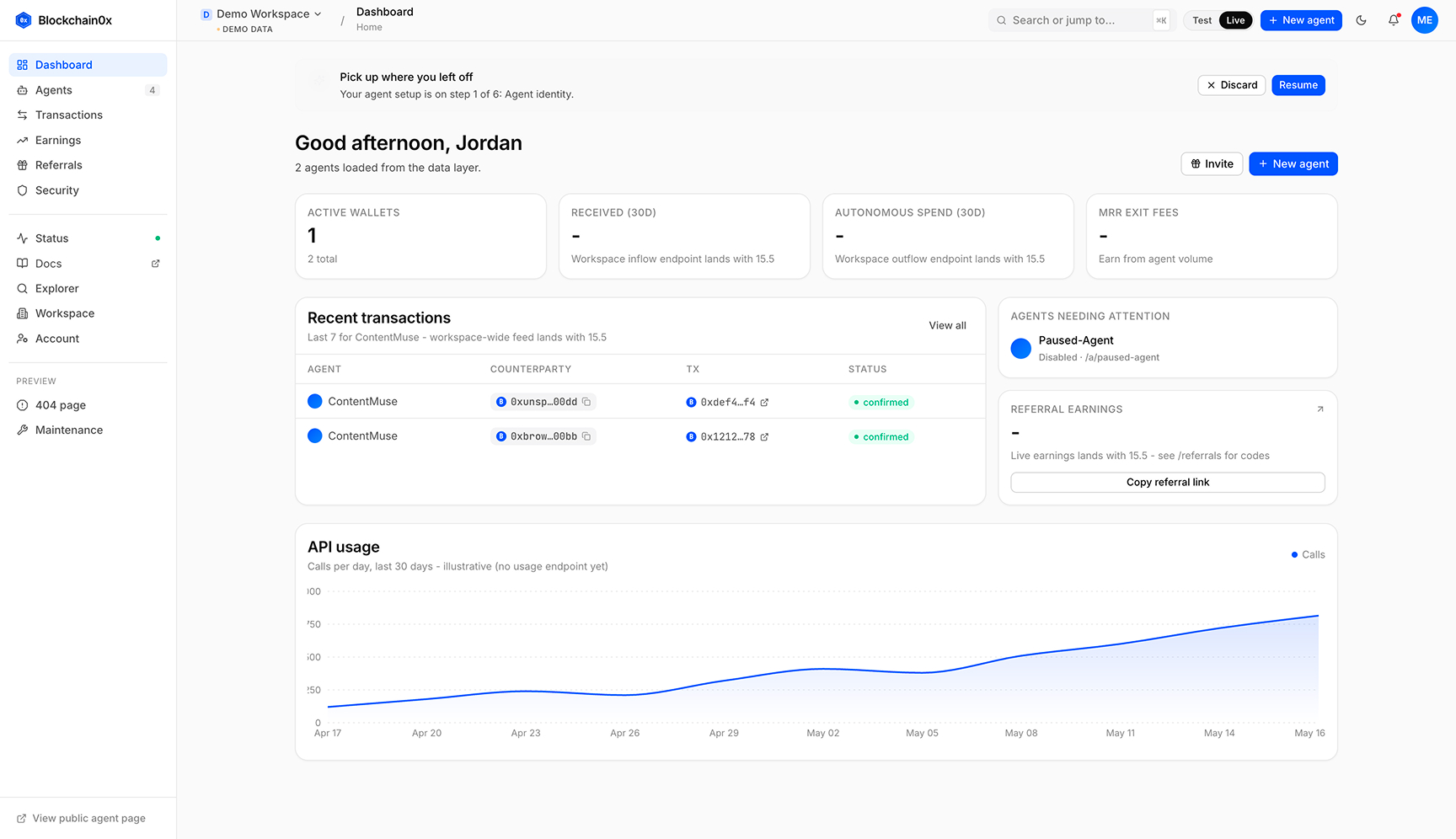Click the second confirmed status badge

tap(881, 437)
